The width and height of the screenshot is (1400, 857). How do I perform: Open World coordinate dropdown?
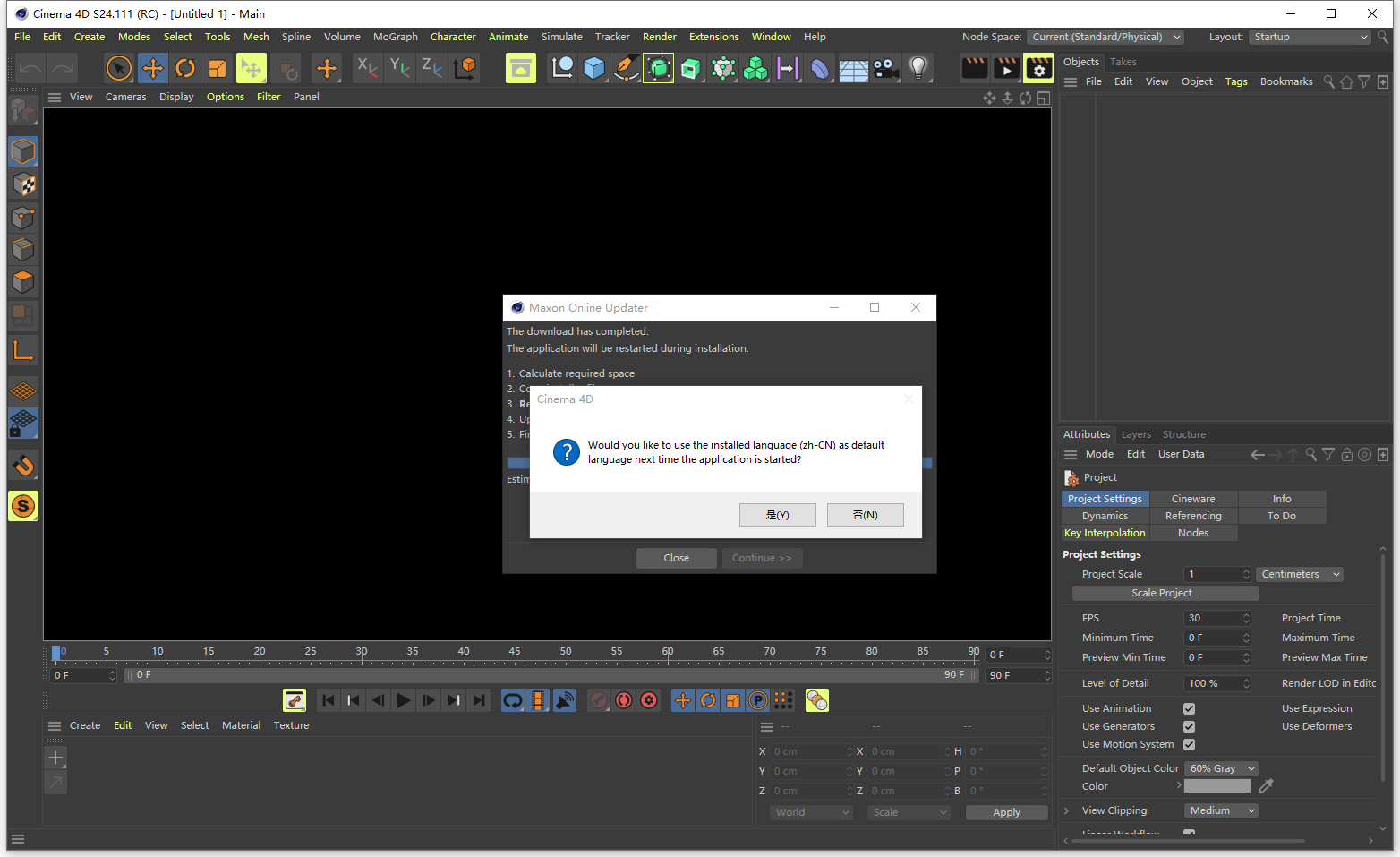811,812
